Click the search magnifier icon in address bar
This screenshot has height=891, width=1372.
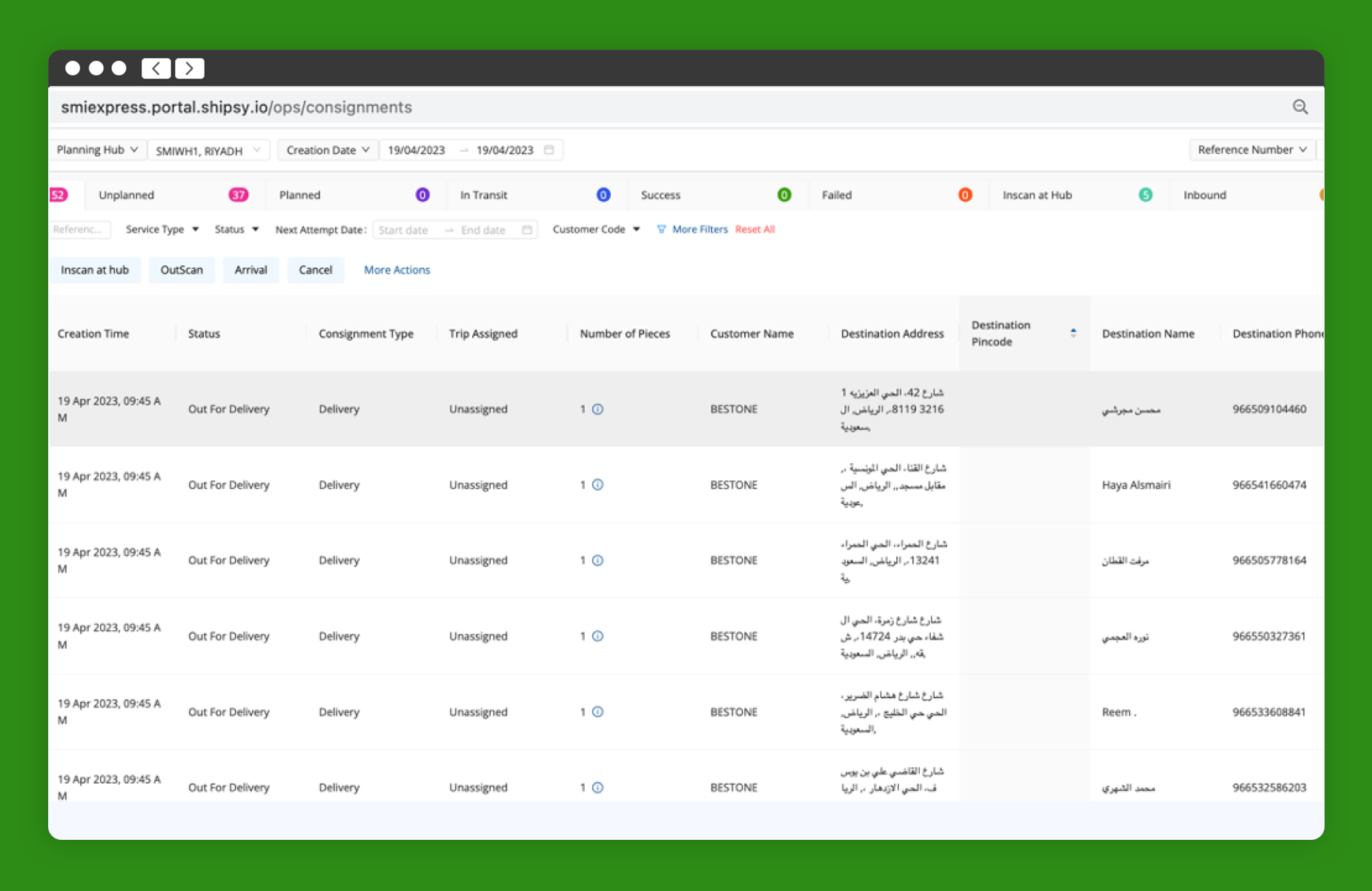pyautogui.click(x=1299, y=107)
